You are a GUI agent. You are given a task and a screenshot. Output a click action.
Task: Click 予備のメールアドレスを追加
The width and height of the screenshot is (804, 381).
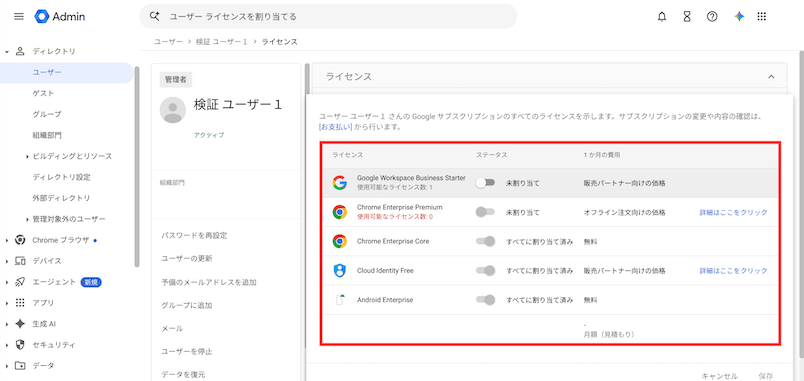209,282
